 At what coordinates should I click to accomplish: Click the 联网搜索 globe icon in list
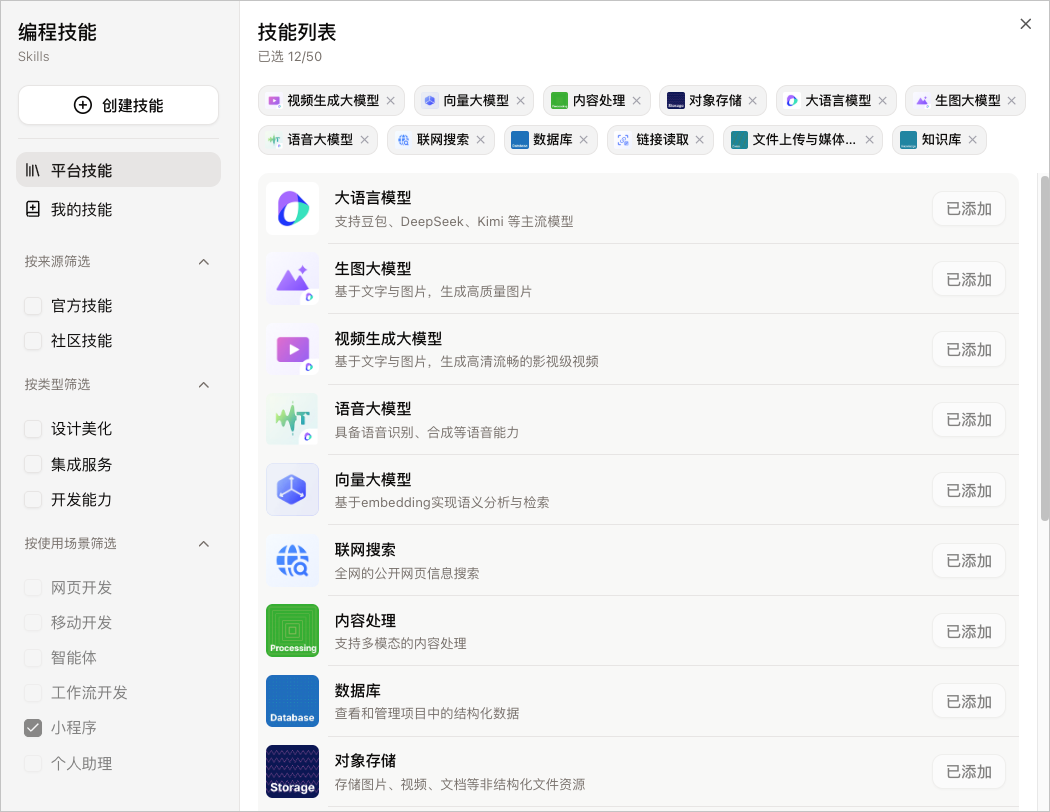click(293, 561)
